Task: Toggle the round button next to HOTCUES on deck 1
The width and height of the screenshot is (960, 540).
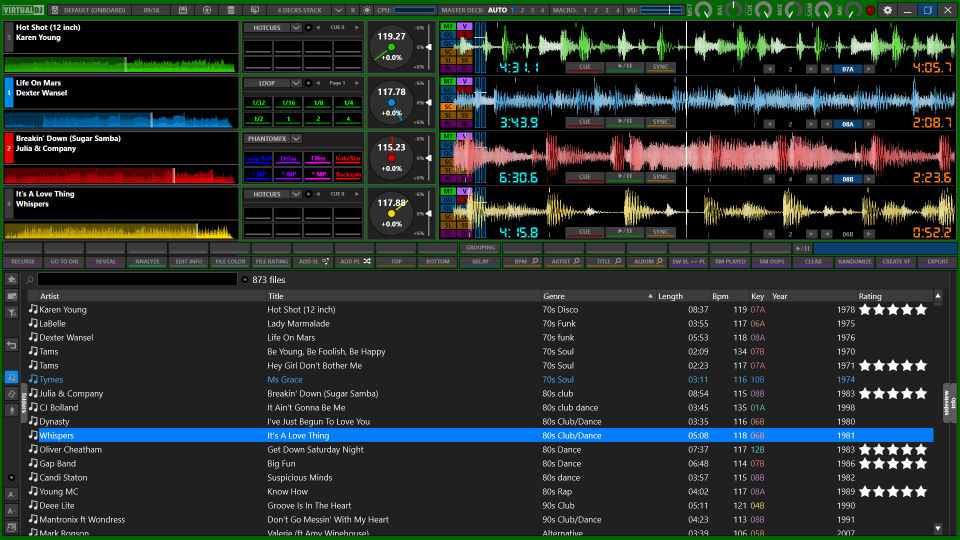Action: click(309, 28)
